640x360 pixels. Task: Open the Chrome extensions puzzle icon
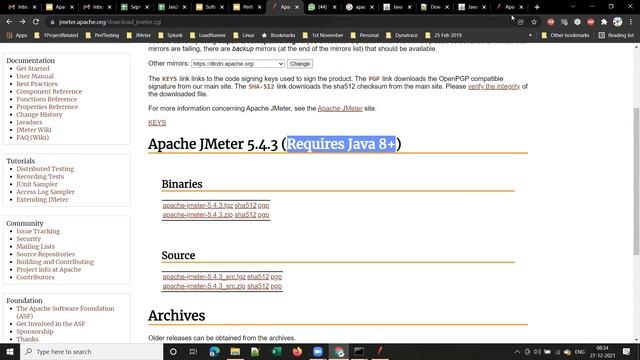[x=604, y=22]
